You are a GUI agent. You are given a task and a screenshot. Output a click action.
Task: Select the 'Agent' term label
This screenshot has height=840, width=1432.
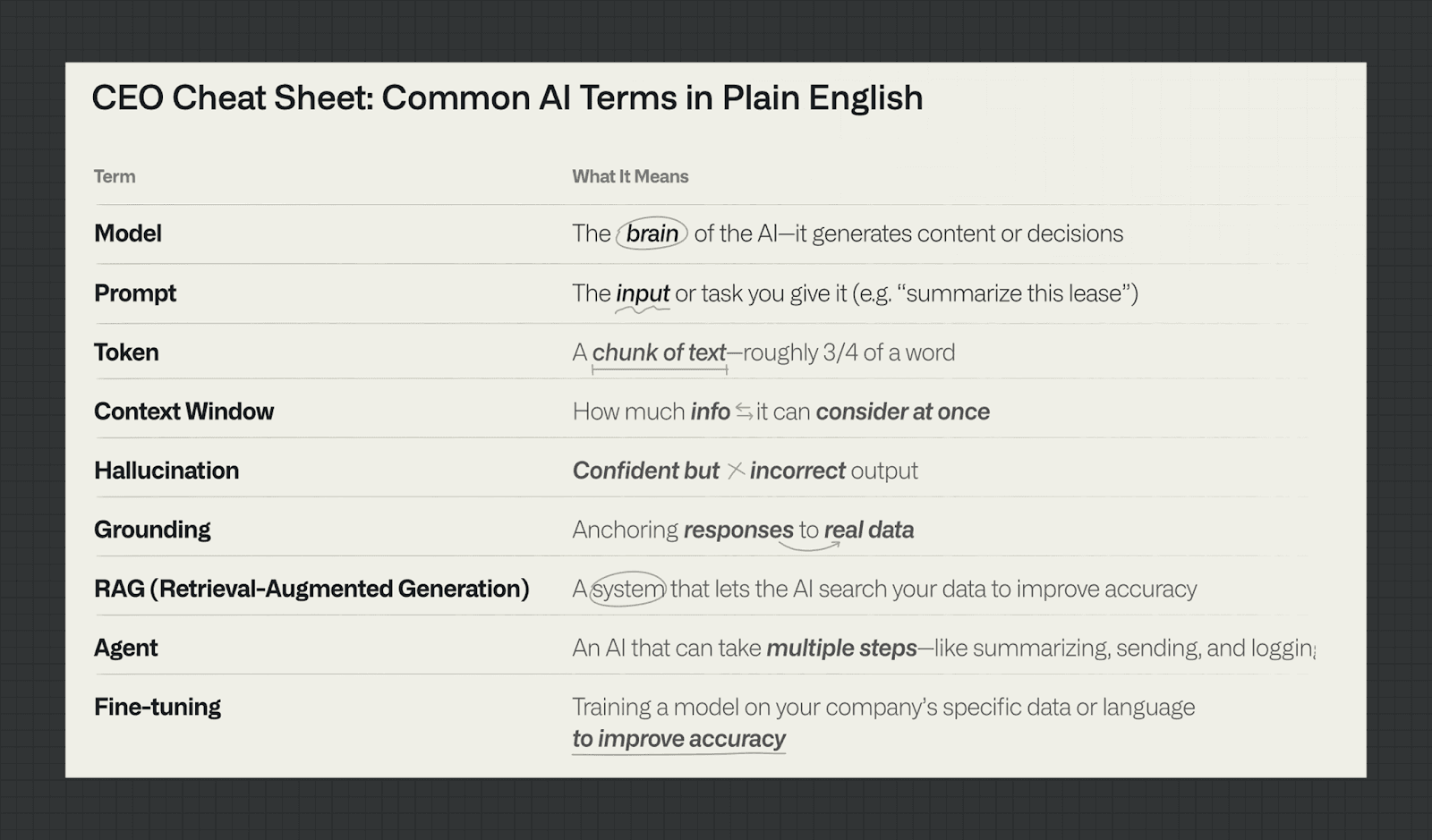coord(125,648)
